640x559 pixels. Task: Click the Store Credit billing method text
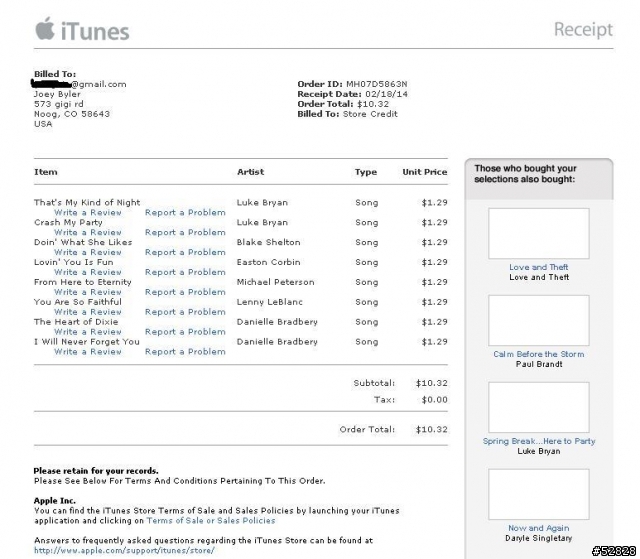(370, 114)
